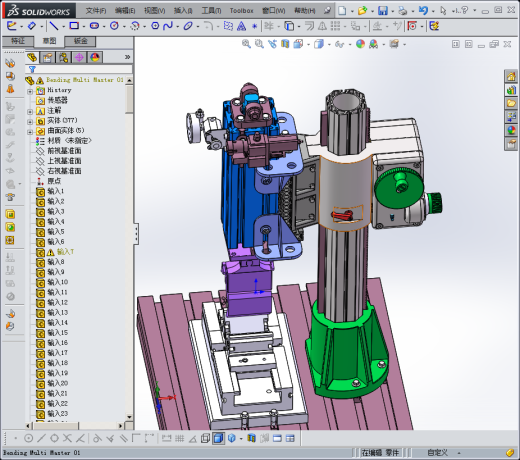Click the 自定义 status bar button
520x460 pixels.
point(437,453)
